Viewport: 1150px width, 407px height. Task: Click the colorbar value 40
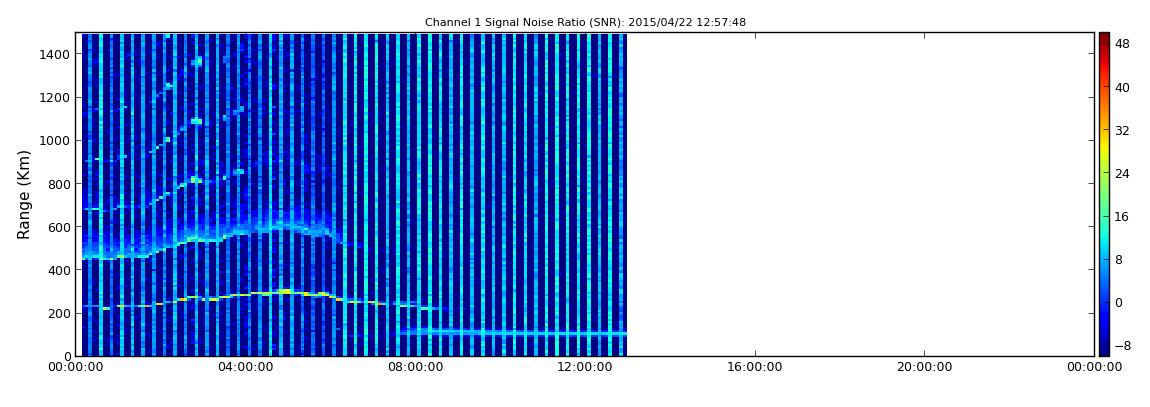(x=1122, y=88)
